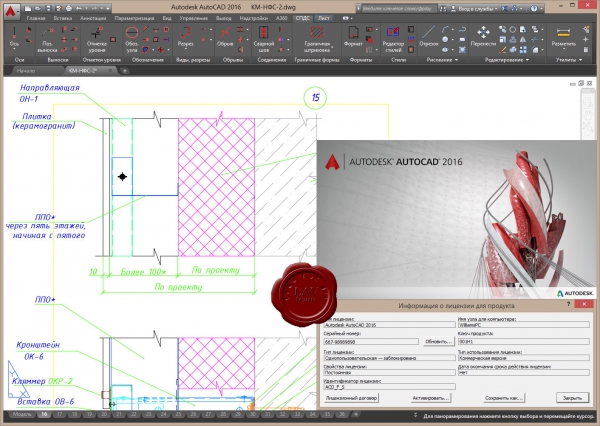Click the Undo arrow icon in quick access toolbar
This screenshot has height=426, width=600.
[79, 8]
